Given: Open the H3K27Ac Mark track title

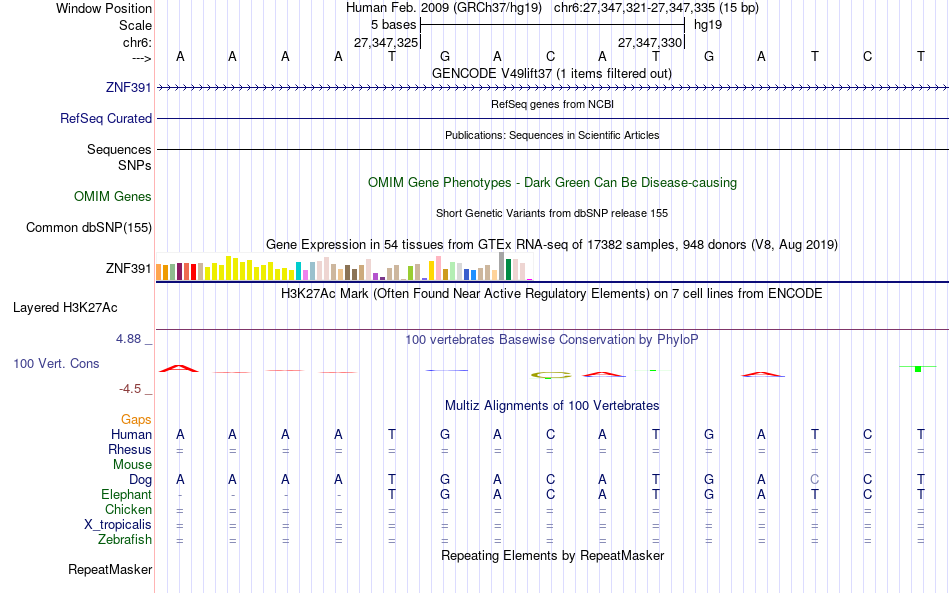Looking at the screenshot, I should click(552, 294).
